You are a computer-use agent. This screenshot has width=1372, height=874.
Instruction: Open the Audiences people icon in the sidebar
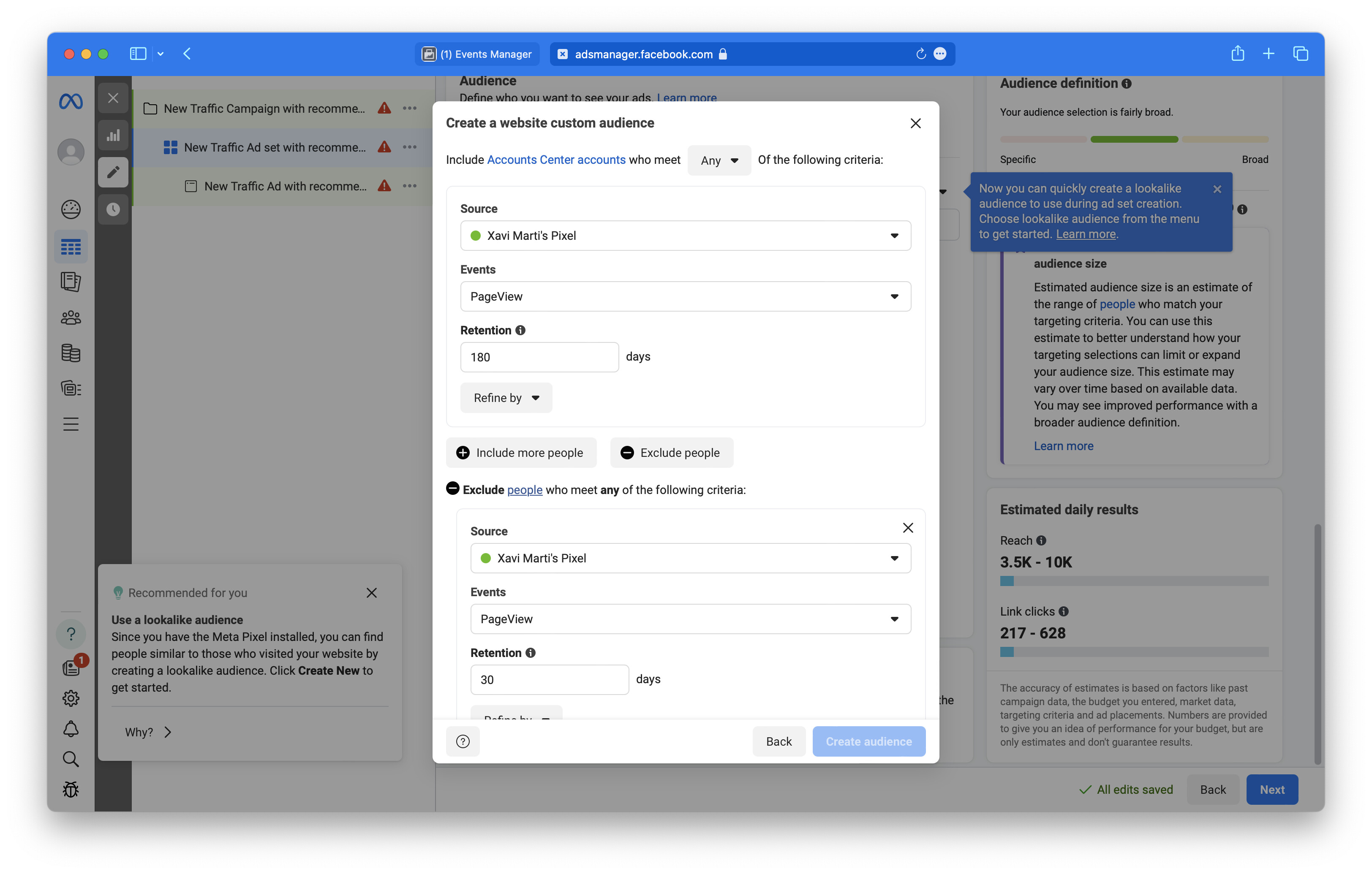click(71, 317)
